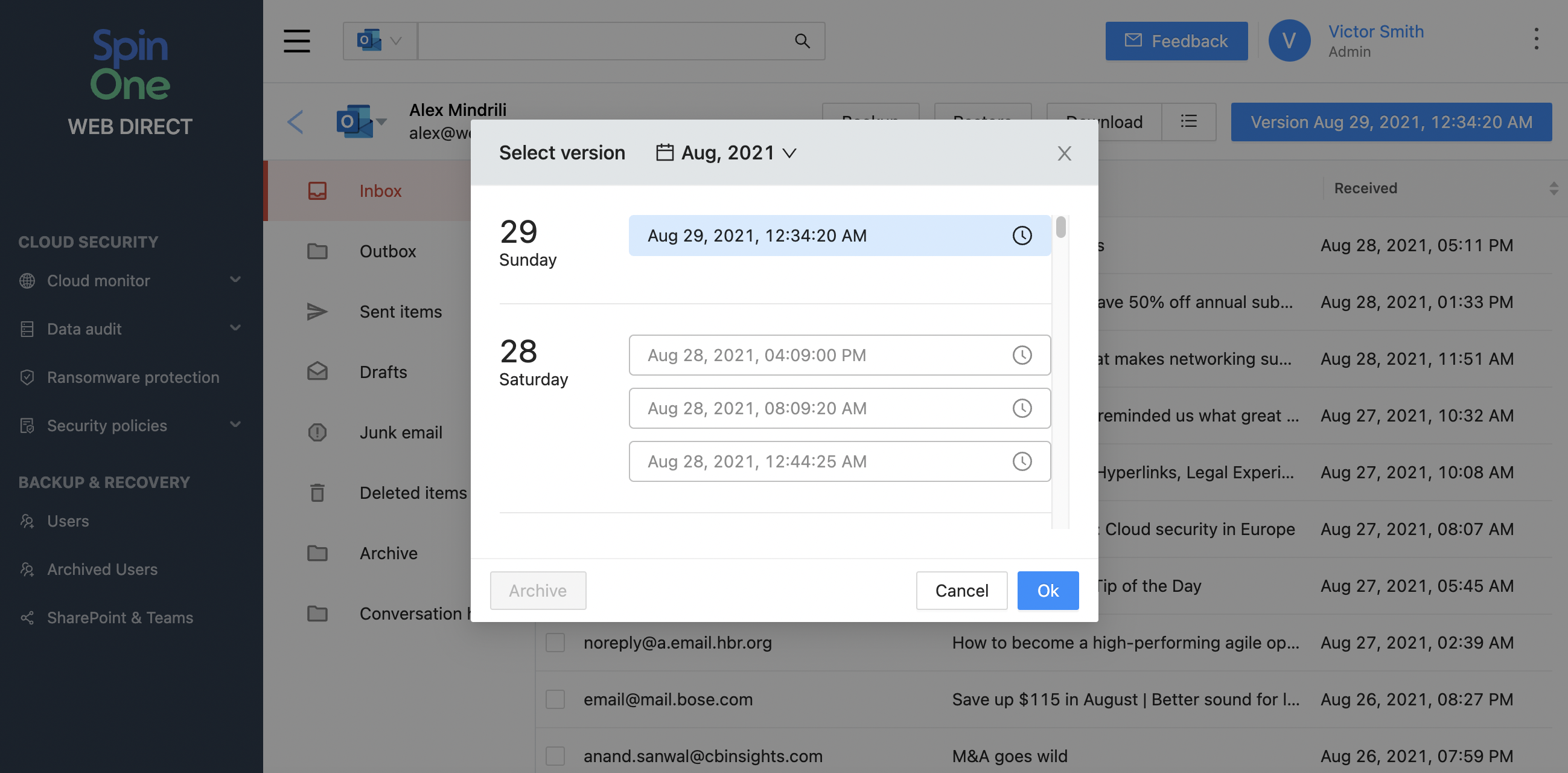Confirm version selection with Ok
Screen dimensions: 1568x773
tap(1048, 590)
